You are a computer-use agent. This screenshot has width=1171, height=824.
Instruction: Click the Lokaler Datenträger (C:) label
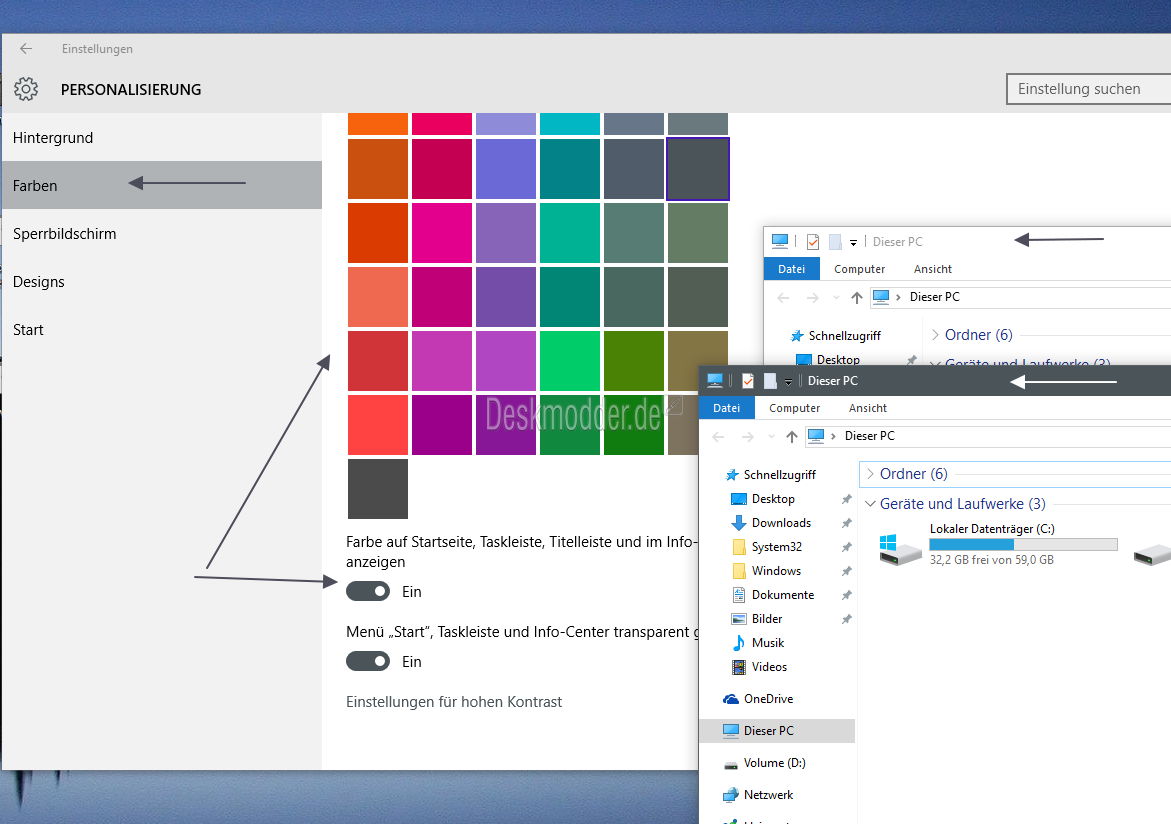(x=992, y=528)
